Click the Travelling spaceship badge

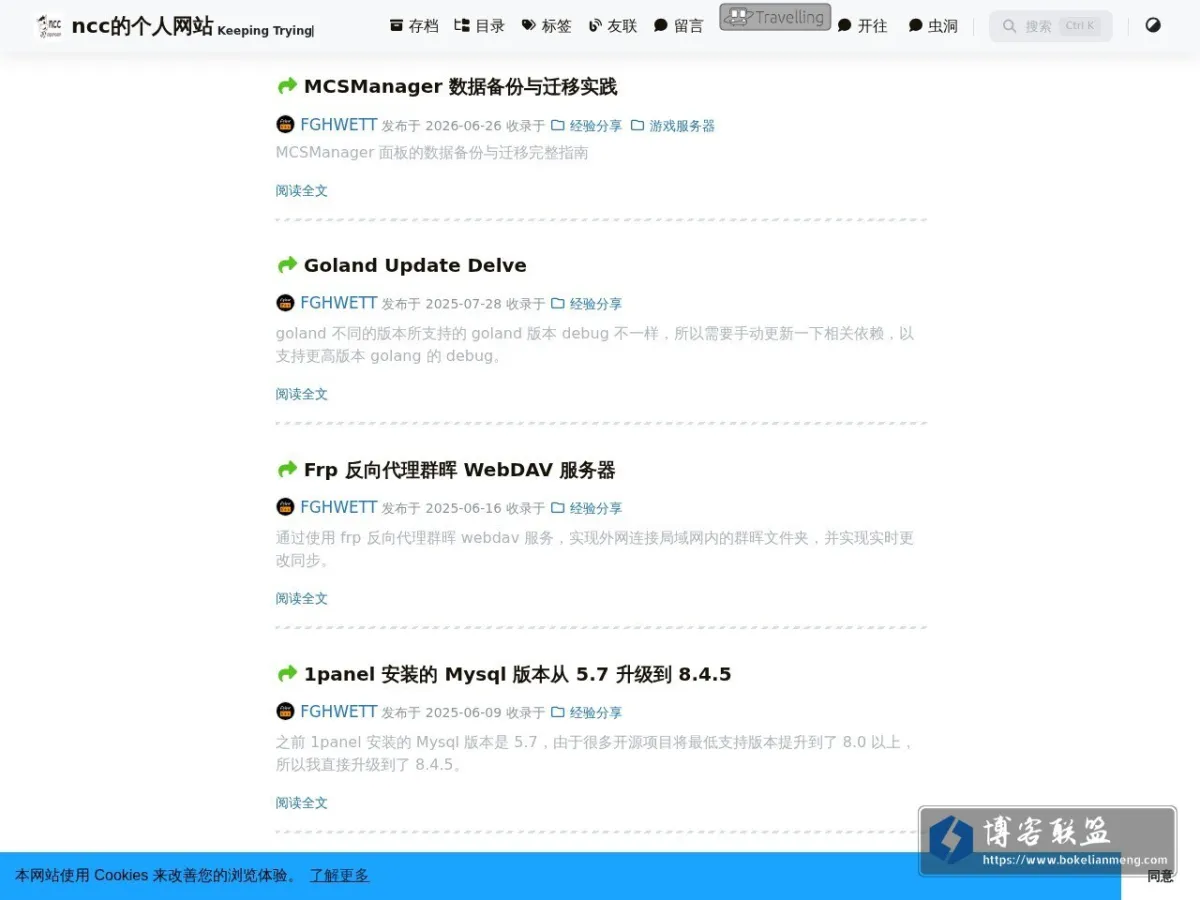click(x=775, y=17)
